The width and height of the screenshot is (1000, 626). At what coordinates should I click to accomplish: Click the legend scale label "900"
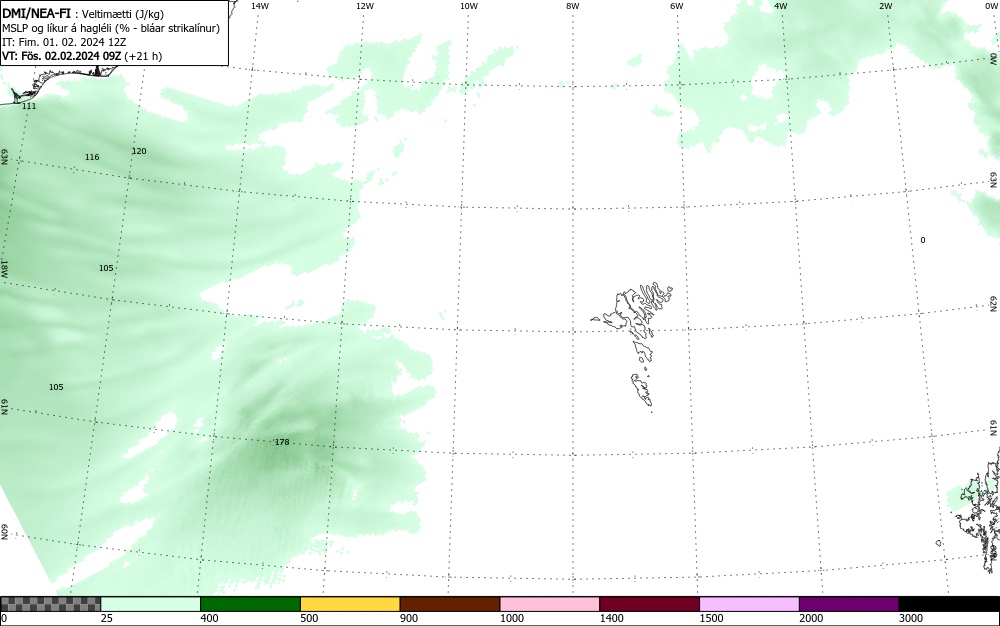click(x=409, y=618)
